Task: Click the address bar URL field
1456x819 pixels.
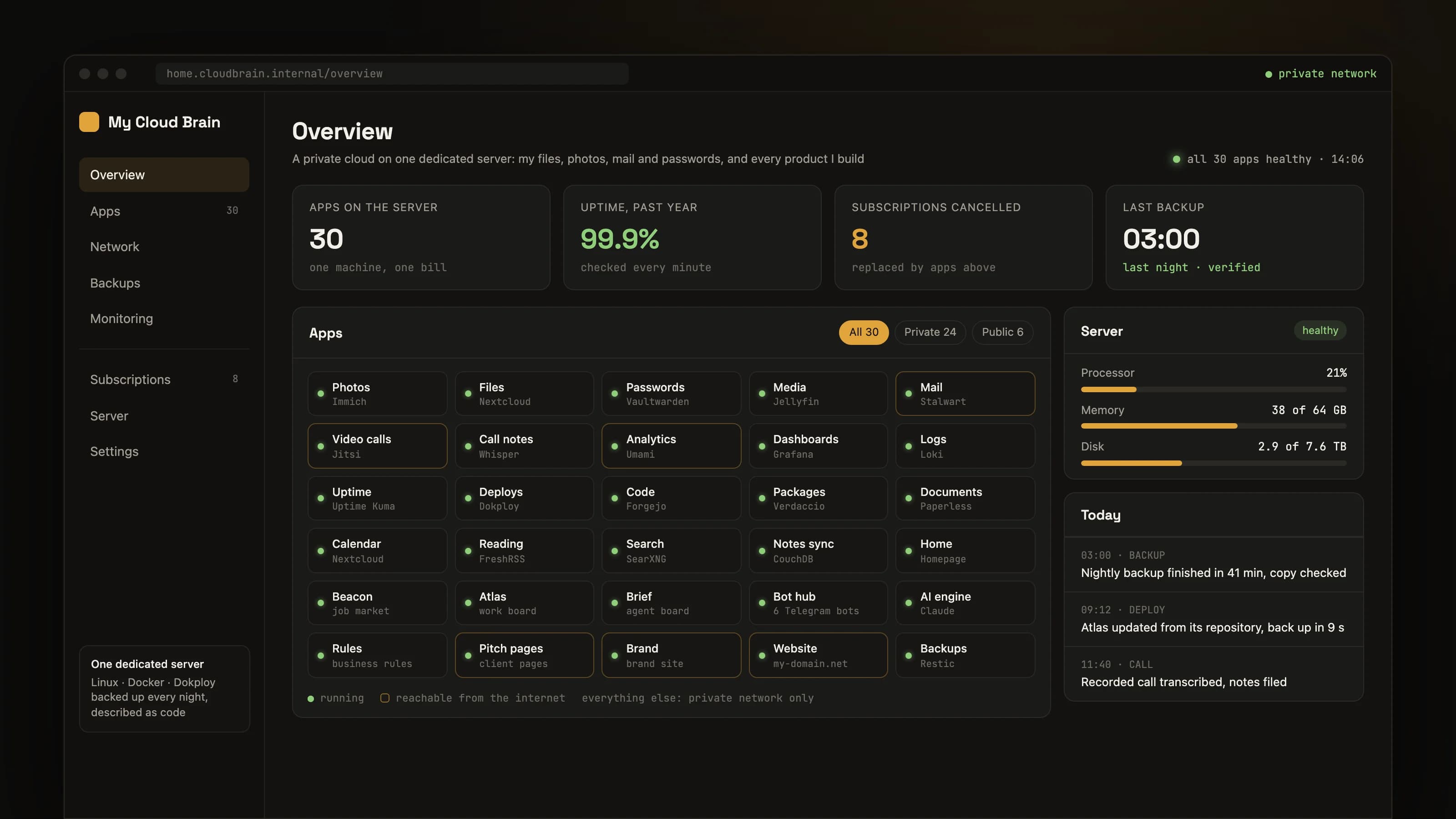Action: point(392,73)
